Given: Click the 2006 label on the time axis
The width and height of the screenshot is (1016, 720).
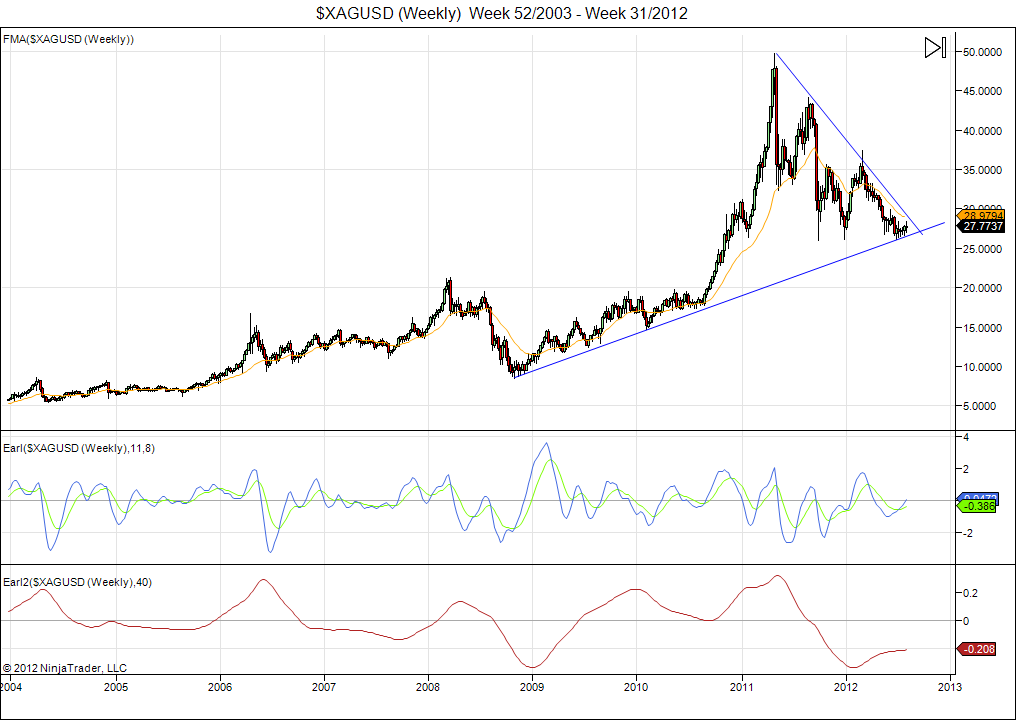Looking at the screenshot, I should tap(219, 687).
